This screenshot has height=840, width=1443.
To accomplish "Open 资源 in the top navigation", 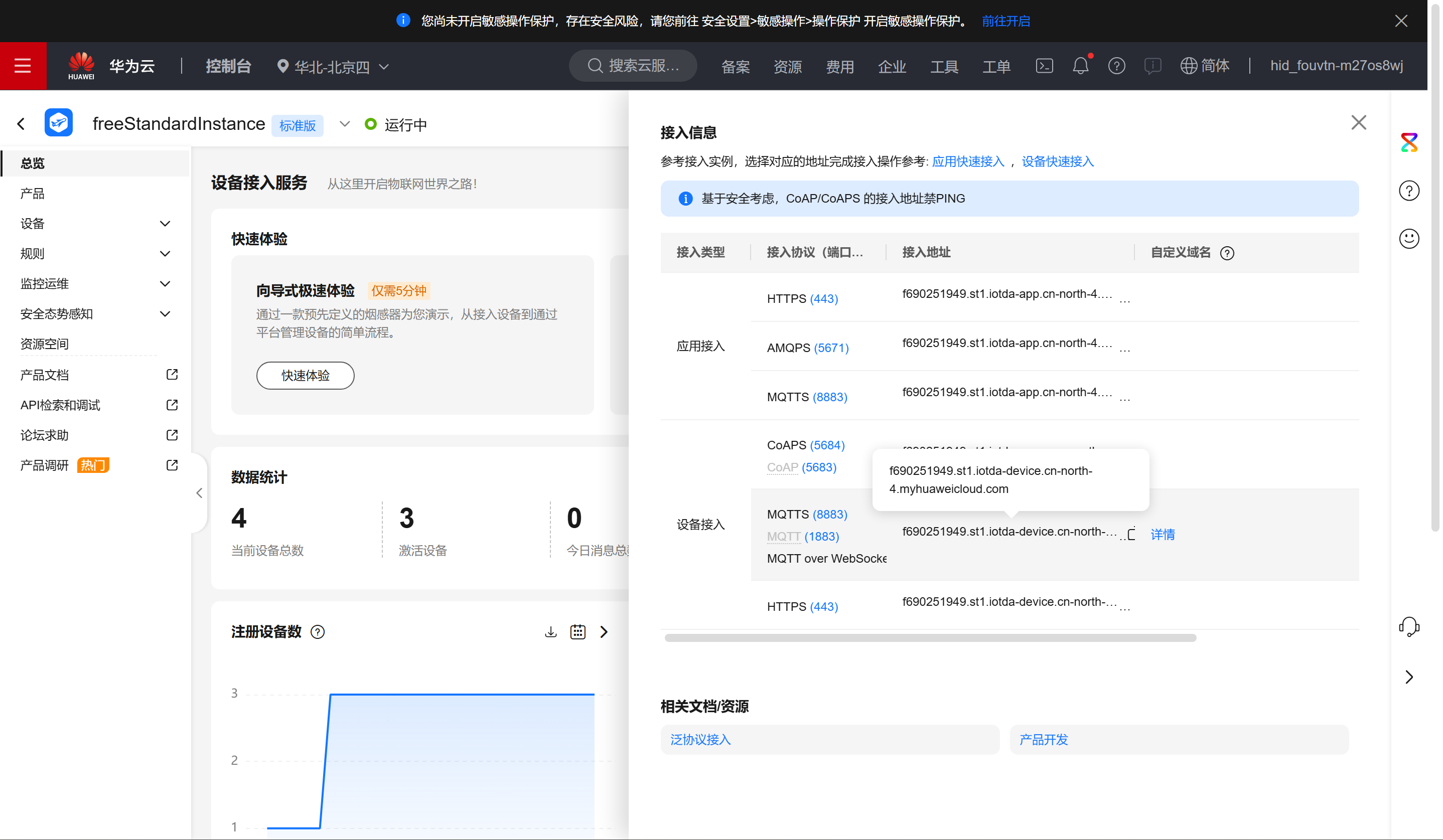I will 787,67.
